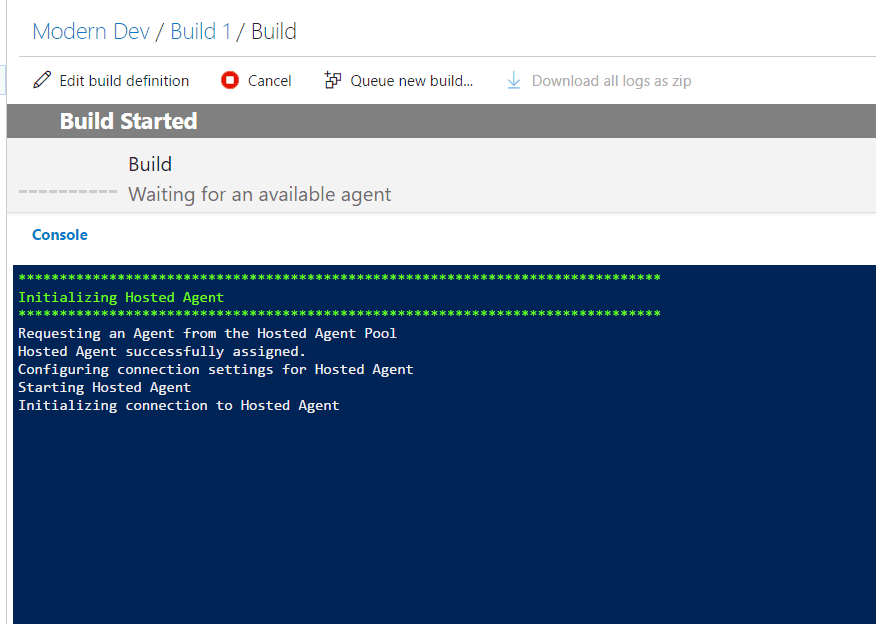The image size is (876, 624).
Task: Click the pencil edit icon
Action: click(x=42, y=80)
